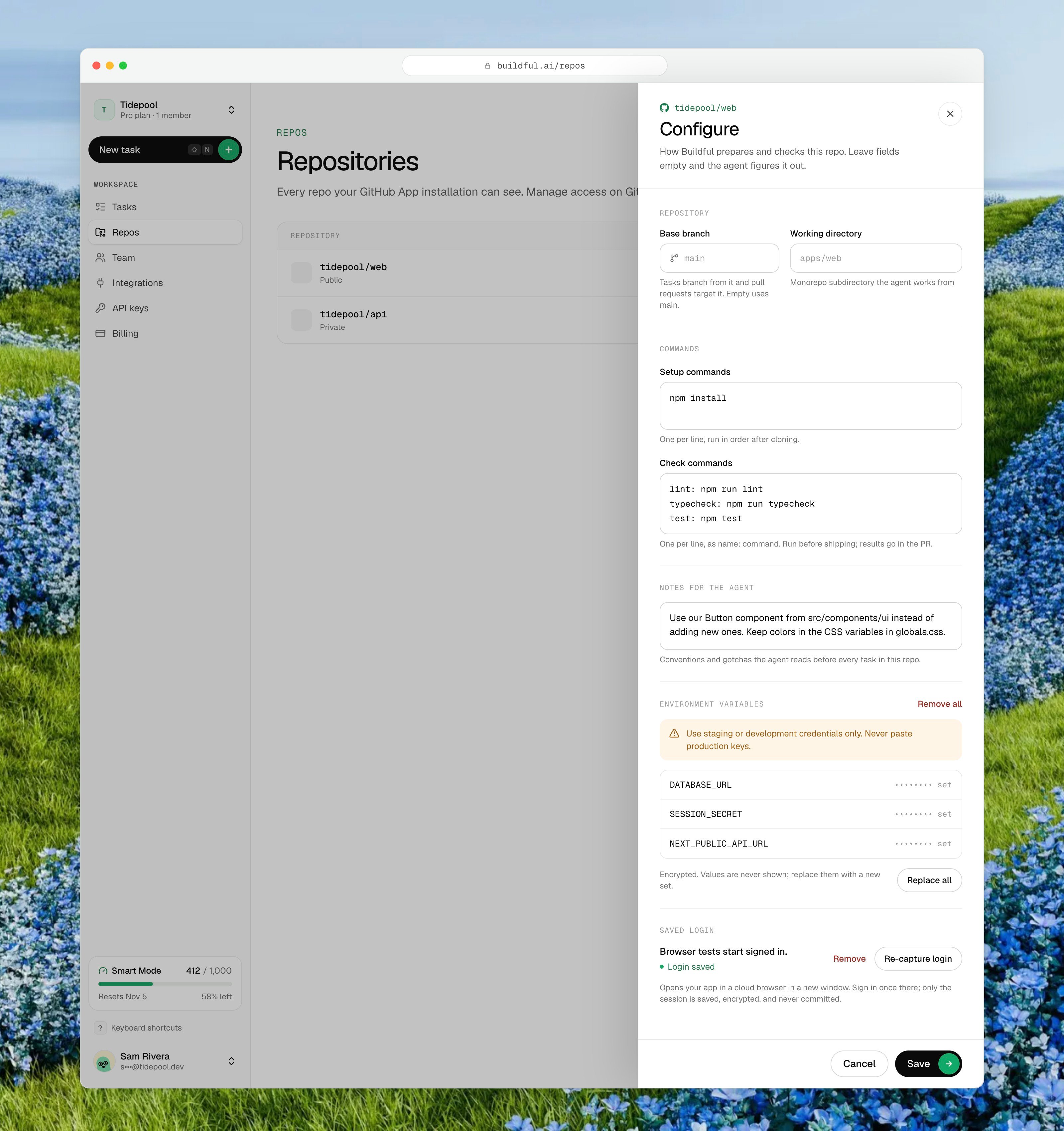Viewport: 1064px width, 1131px height.
Task: Click the Smart Mode gauge icon
Action: pyautogui.click(x=103, y=971)
